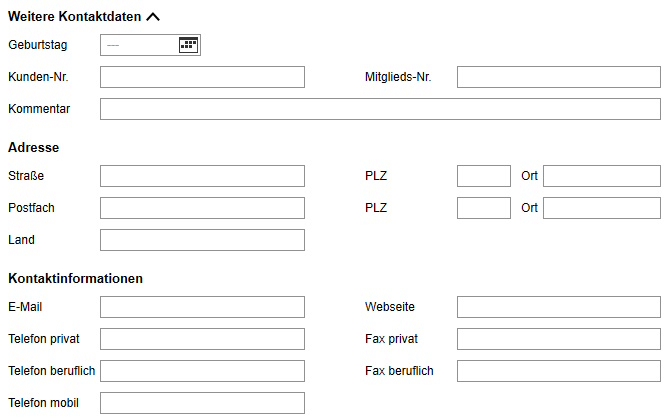Click the Ort field in the Postfach row
667x418 pixels.
tap(602, 208)
